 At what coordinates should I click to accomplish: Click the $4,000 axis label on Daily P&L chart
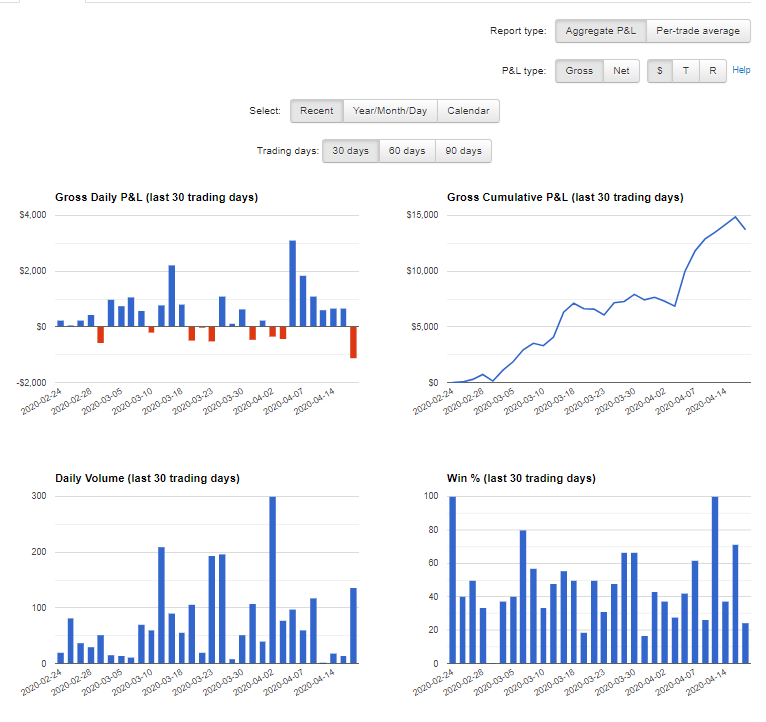[x=33, y=215]
